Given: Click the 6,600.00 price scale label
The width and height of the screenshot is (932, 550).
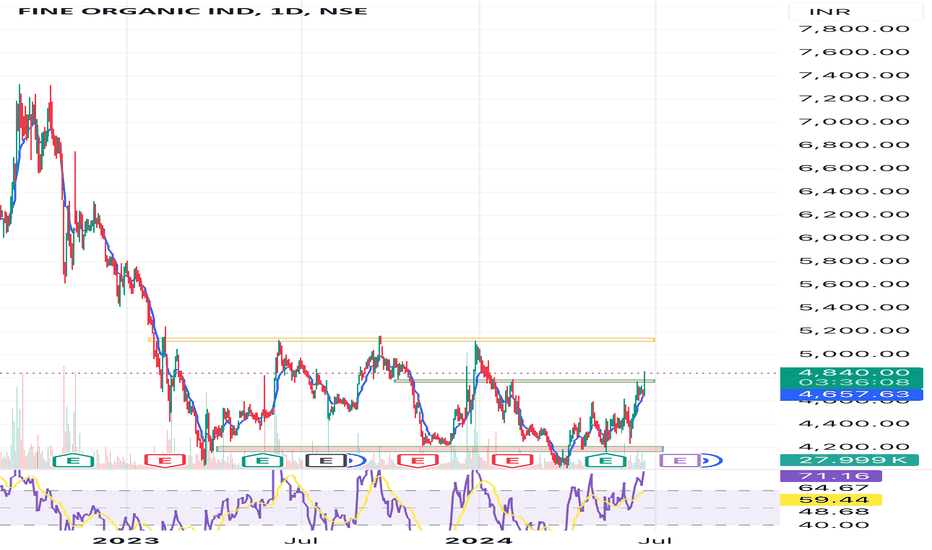Looking at the screenshot, I should pos(854,168).
